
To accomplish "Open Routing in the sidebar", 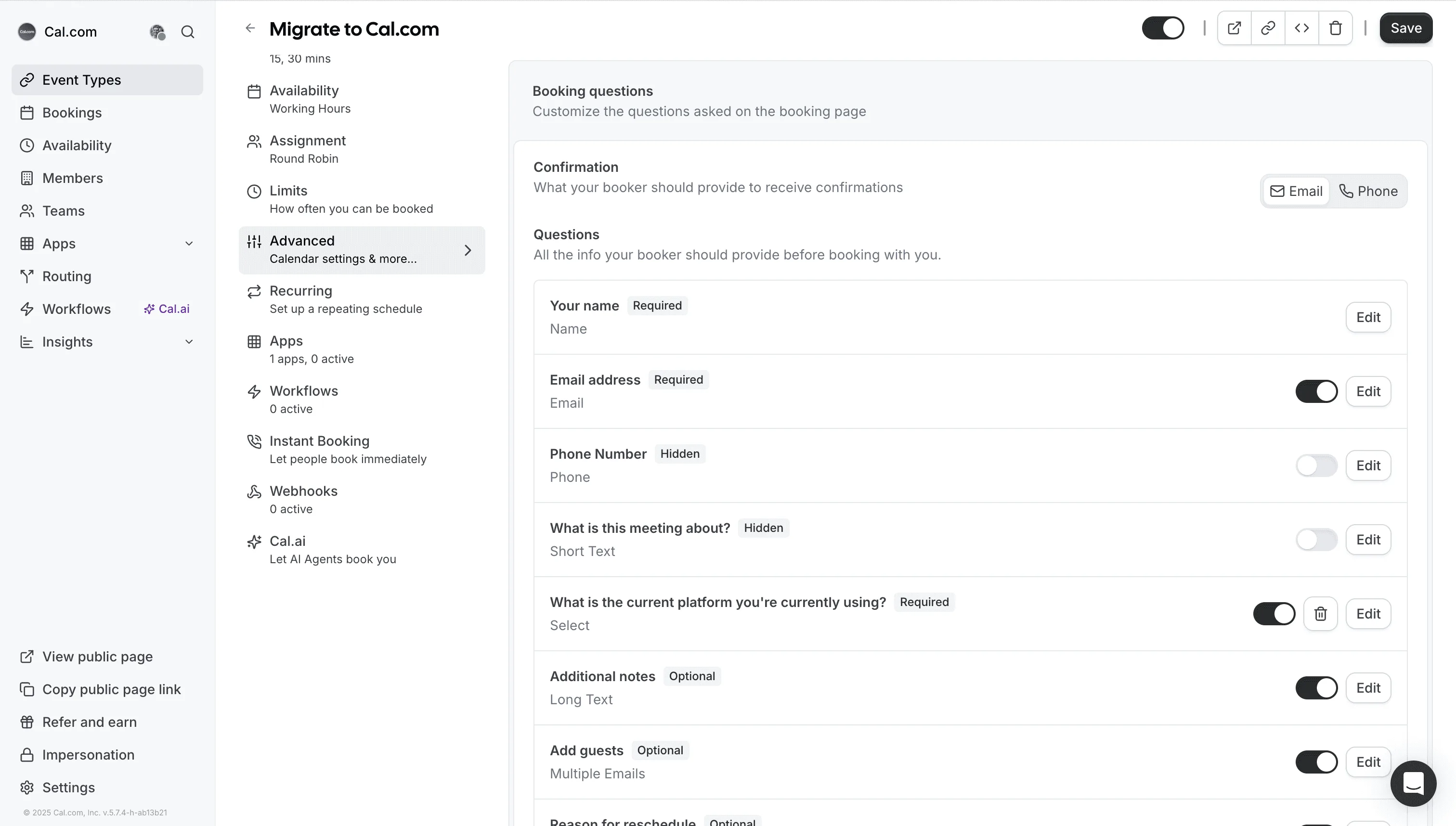I will pos(107,276).
